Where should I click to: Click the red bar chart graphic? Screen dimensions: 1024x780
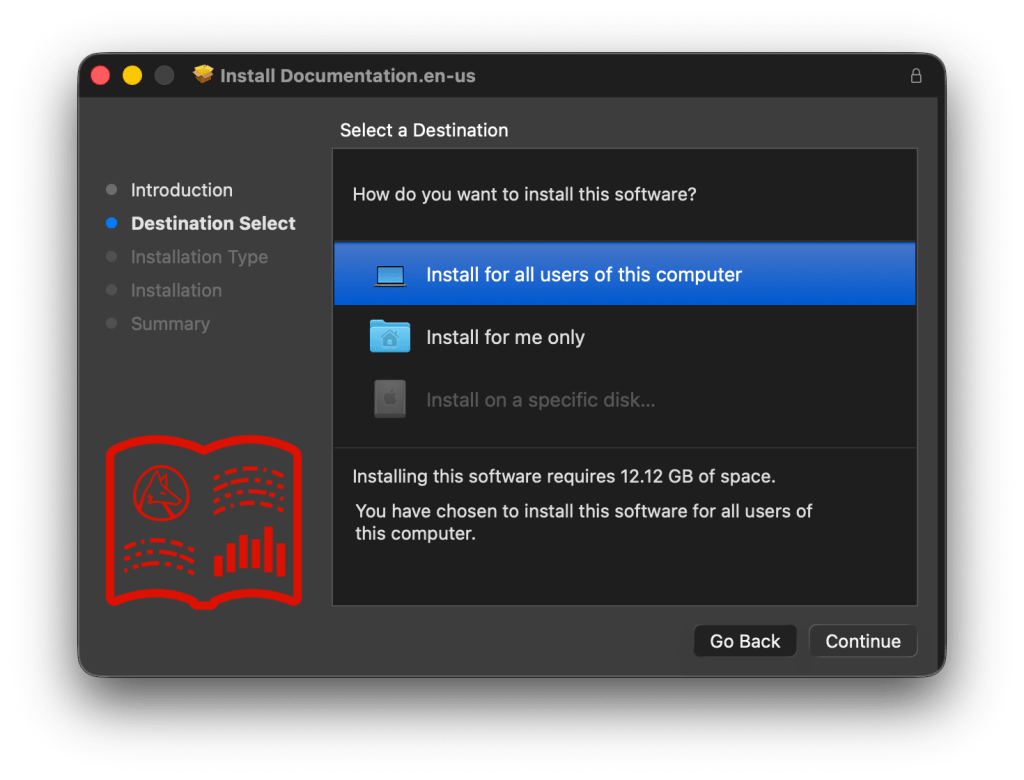pos(250,553)
